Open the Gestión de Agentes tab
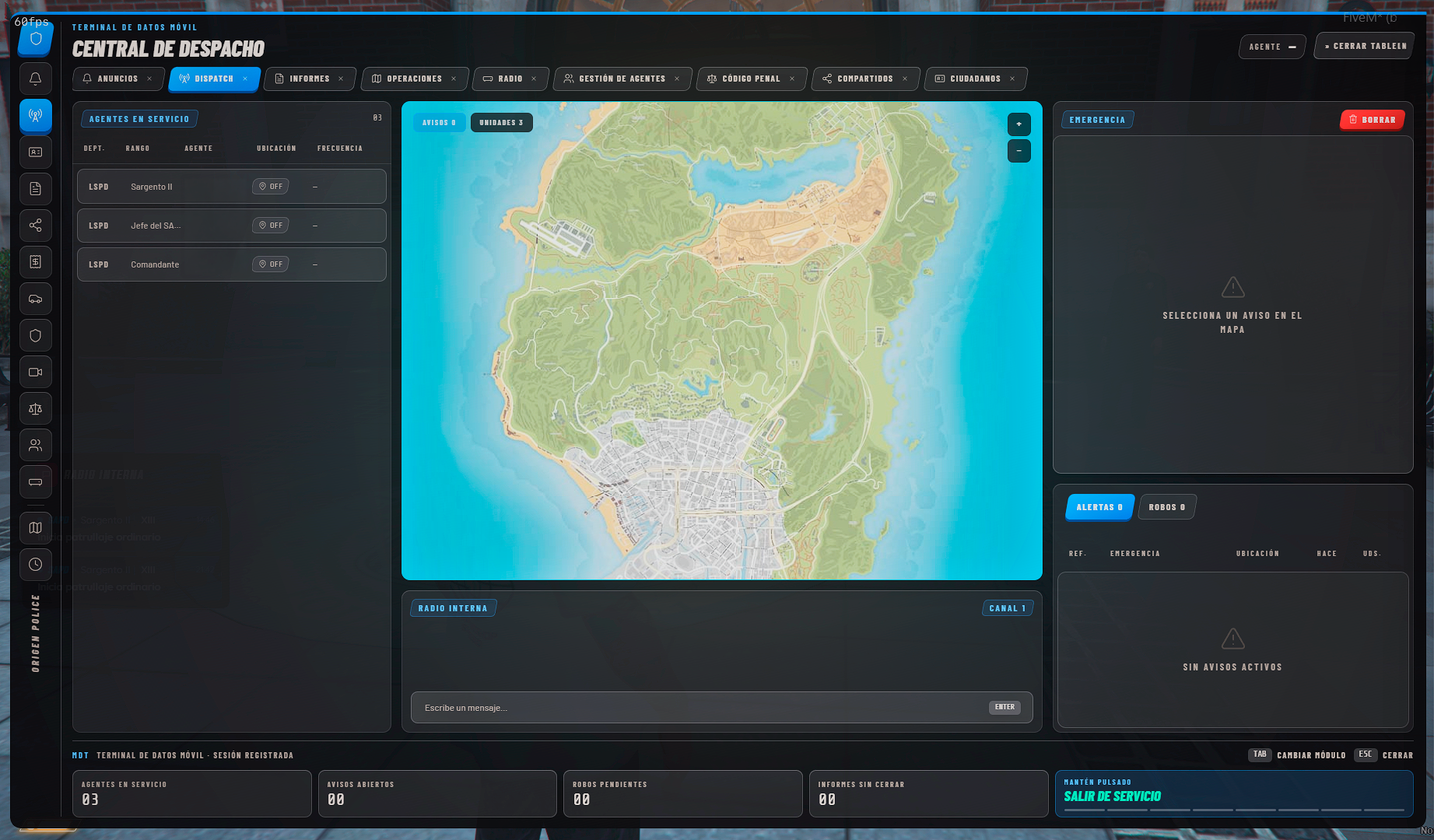Screen dimensions: 1434x840 coord(622,79)
